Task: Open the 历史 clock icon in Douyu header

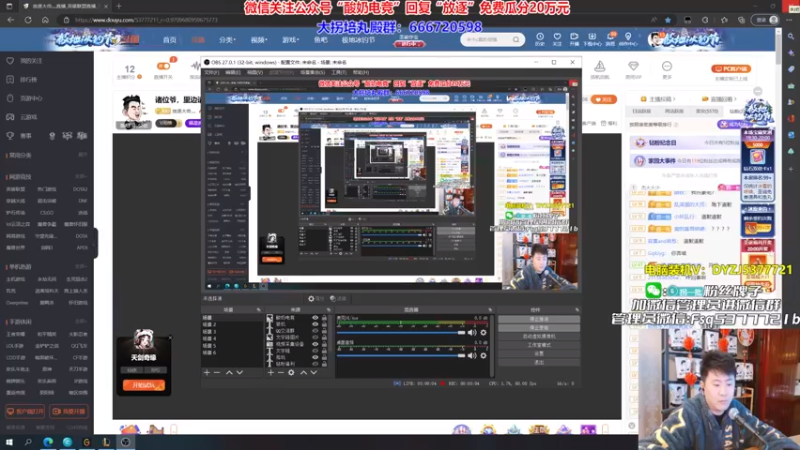Action: click(x=540, y=39)
